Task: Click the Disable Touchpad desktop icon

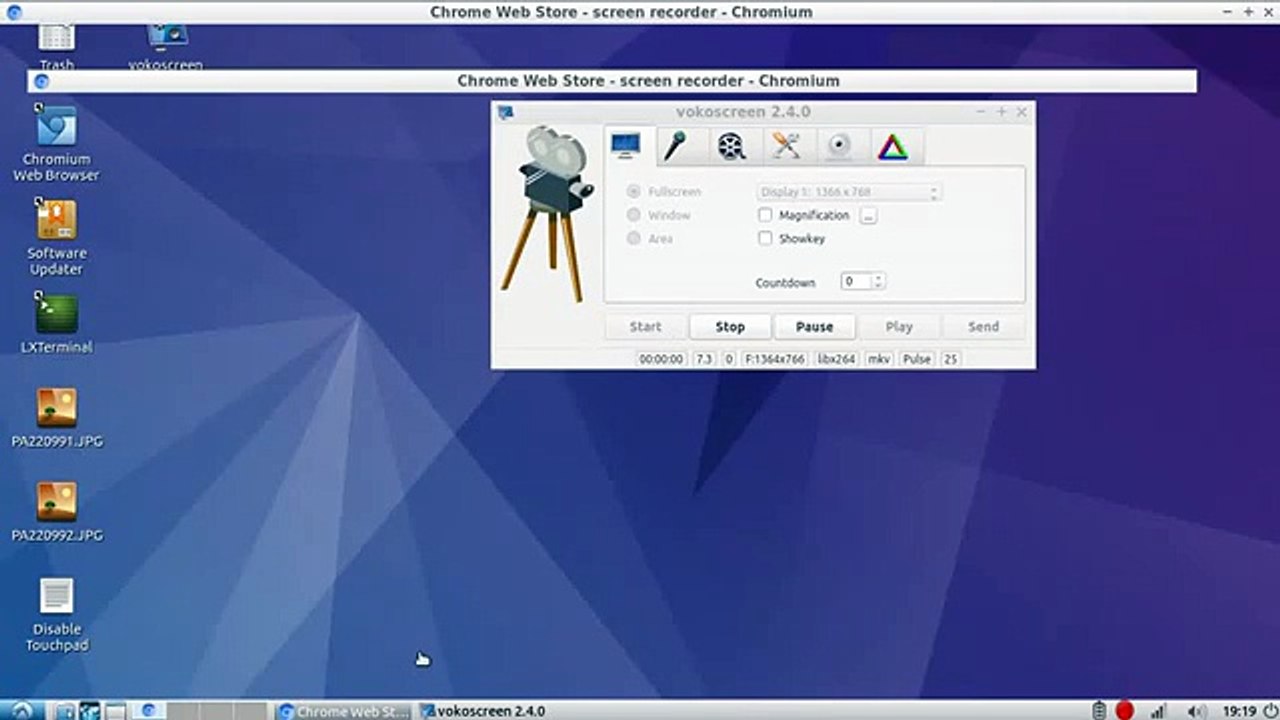Action: 57,615
